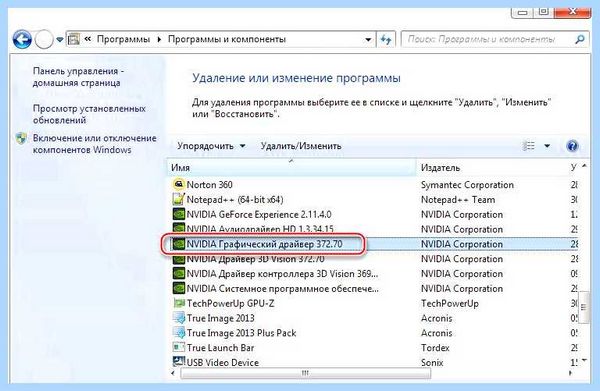This screenshot has height=391, width=600.
Task: Select NVIDIA Системное программное обеспече... entry
Action: tap(282, 288)
